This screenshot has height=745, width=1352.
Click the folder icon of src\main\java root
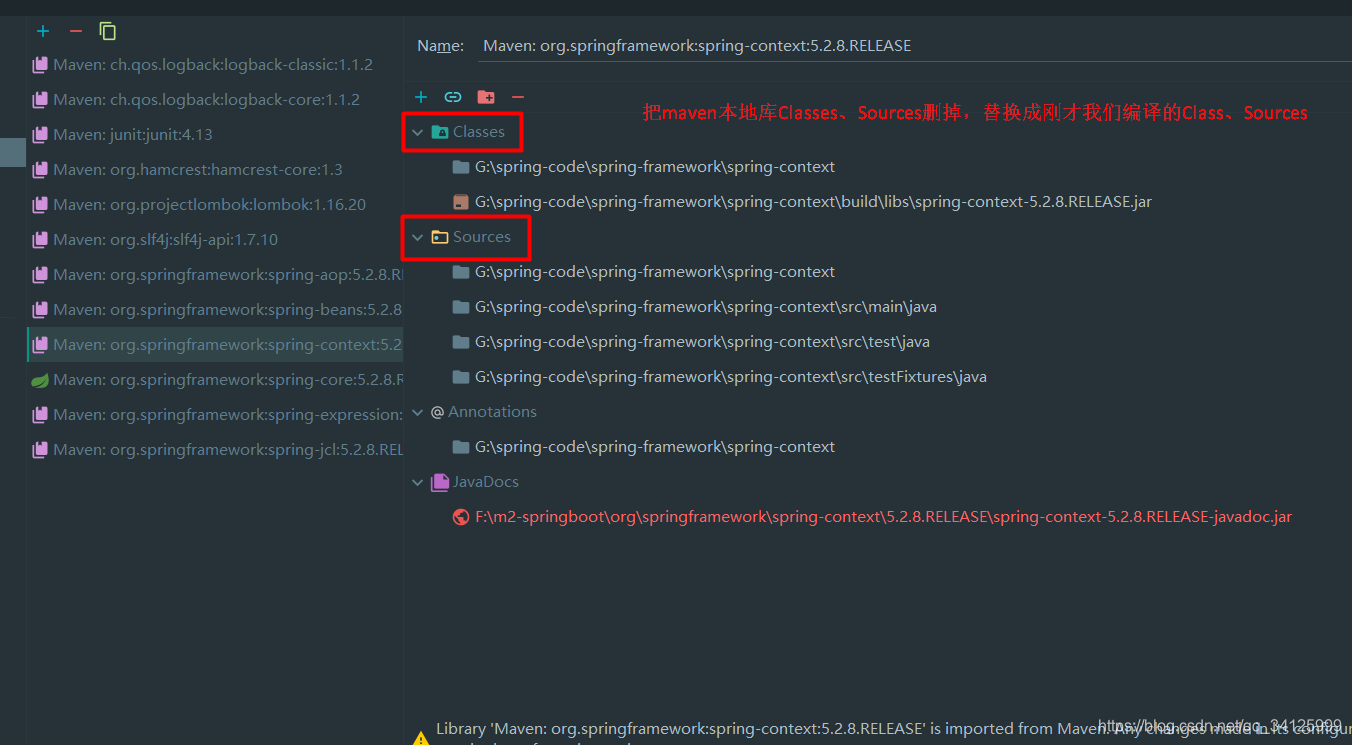point(461,307)
